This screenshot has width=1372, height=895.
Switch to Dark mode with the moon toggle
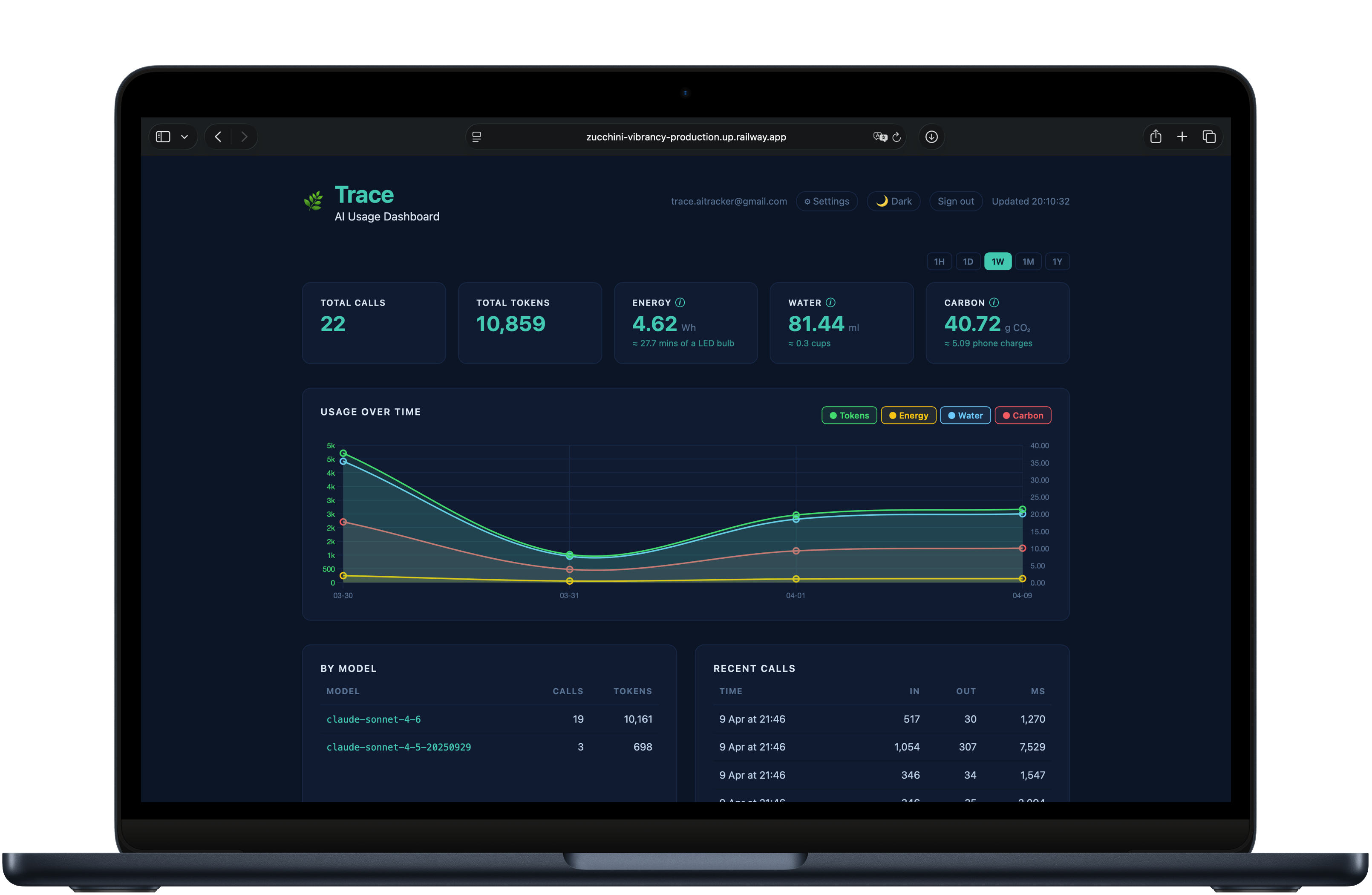[894, 201]
